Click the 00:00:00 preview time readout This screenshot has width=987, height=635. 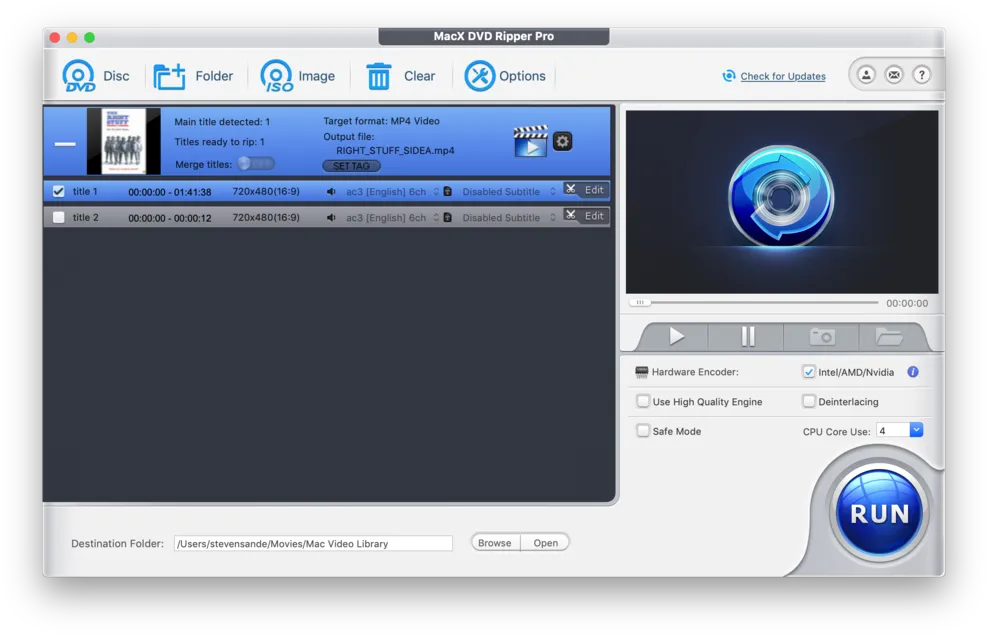[x=907, y=303]
